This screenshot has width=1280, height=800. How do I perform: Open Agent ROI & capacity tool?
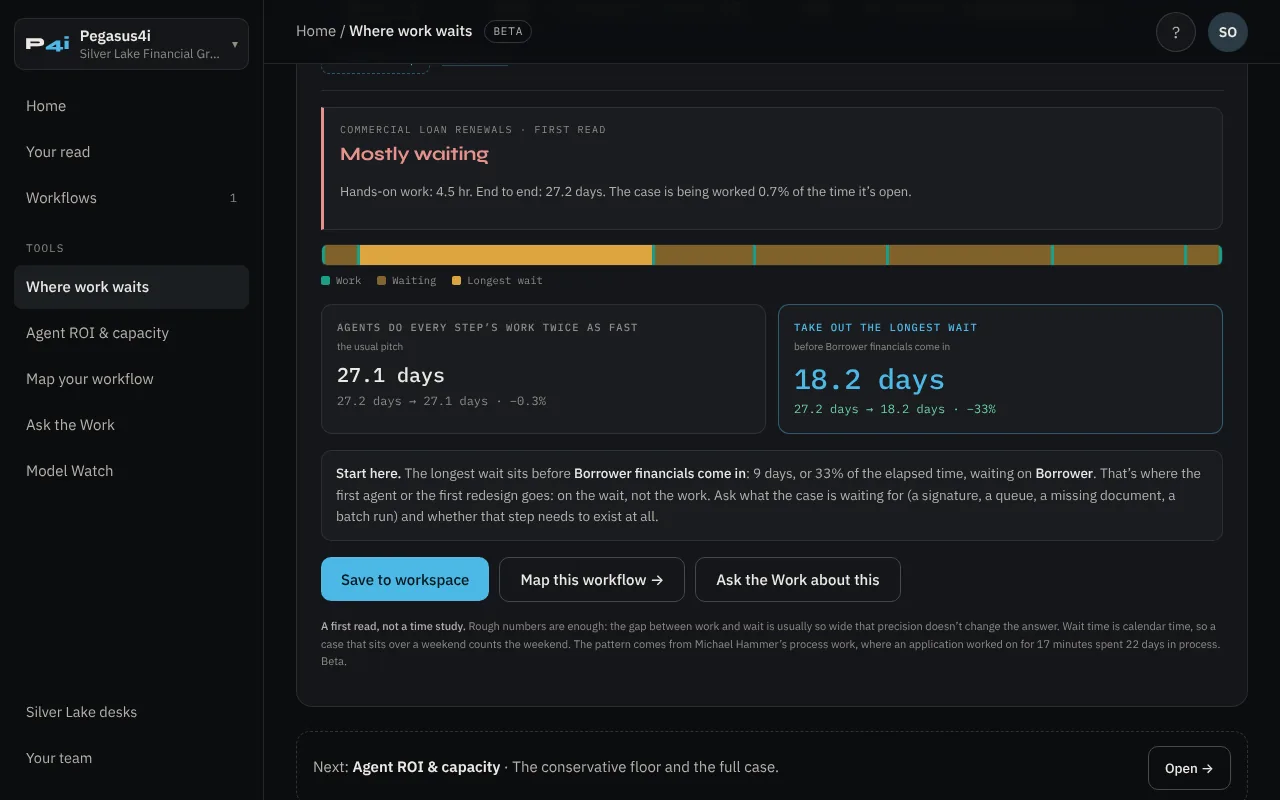pos(131,333)
